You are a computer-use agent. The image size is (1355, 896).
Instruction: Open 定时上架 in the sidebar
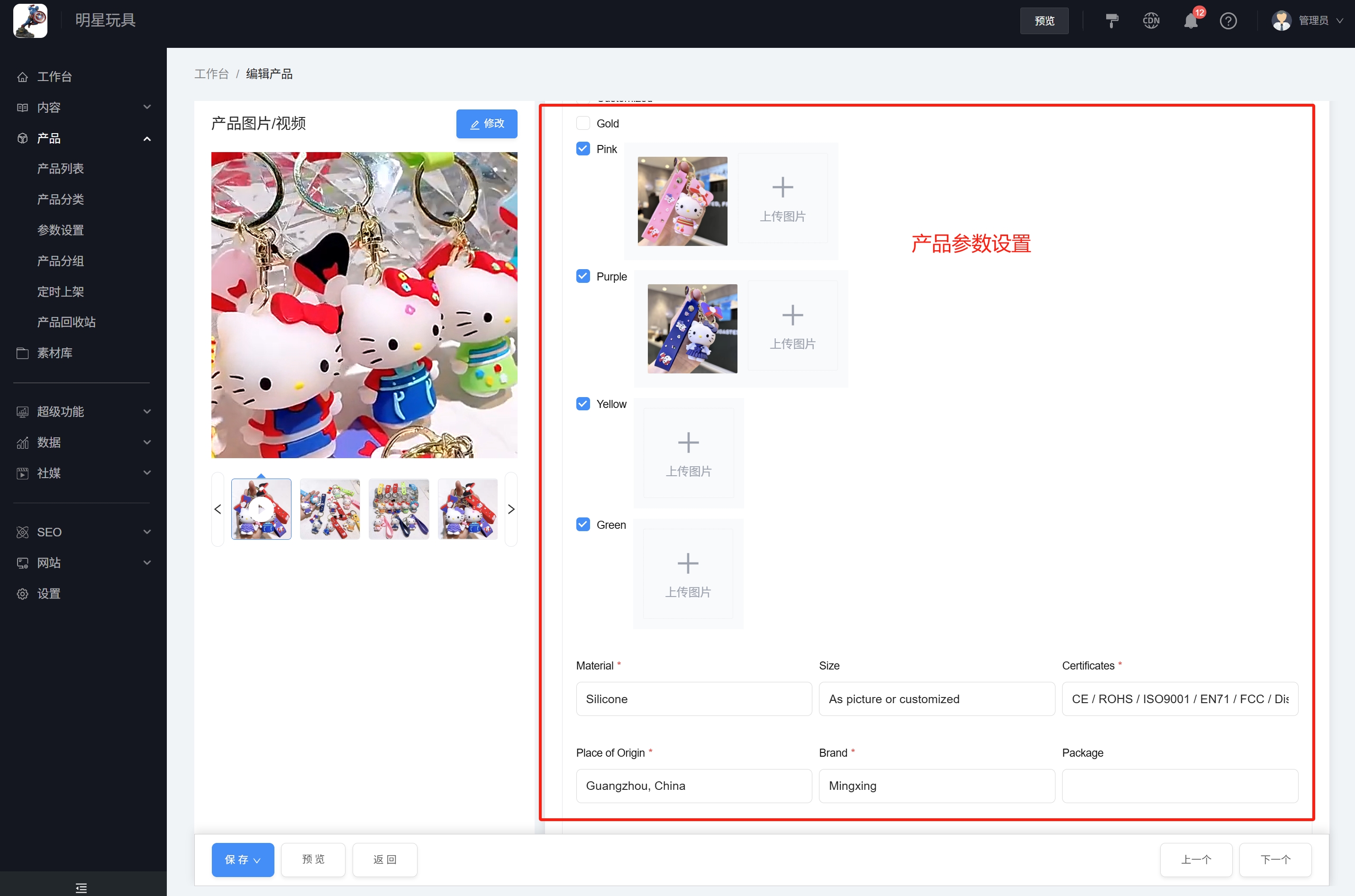(x=61, y=292)
